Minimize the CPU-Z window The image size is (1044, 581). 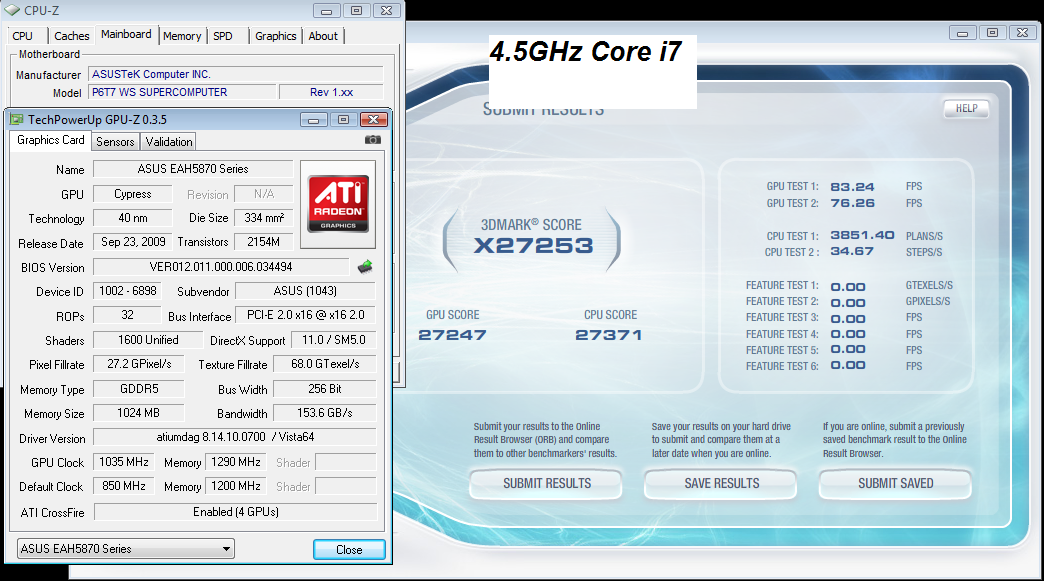point(326,11)
